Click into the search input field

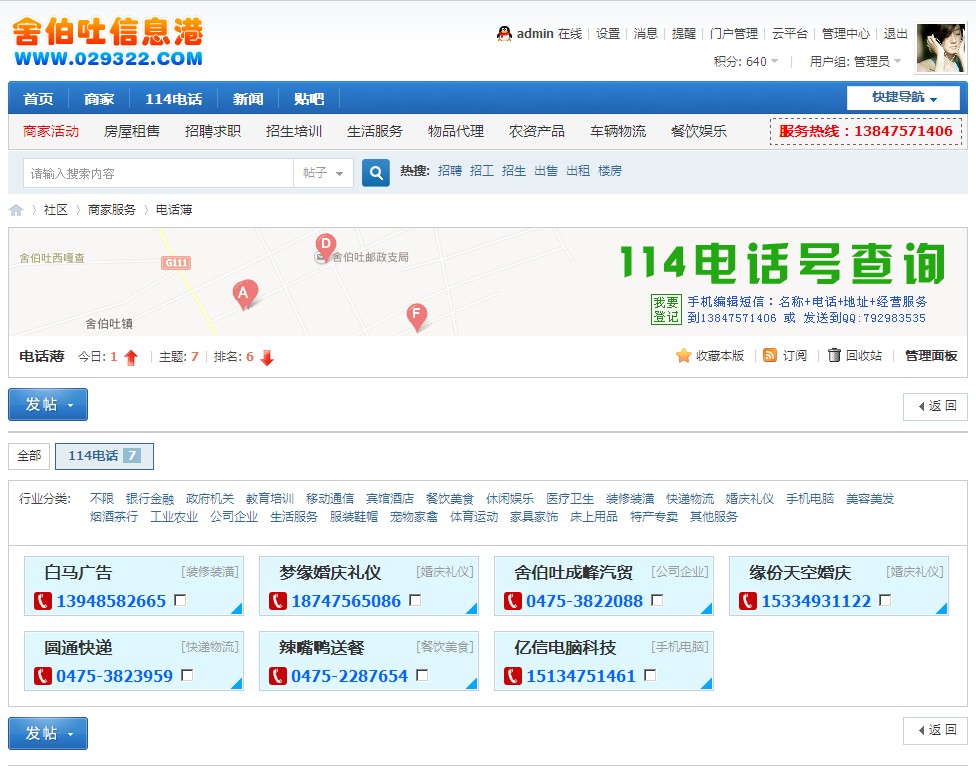(158, 173)
